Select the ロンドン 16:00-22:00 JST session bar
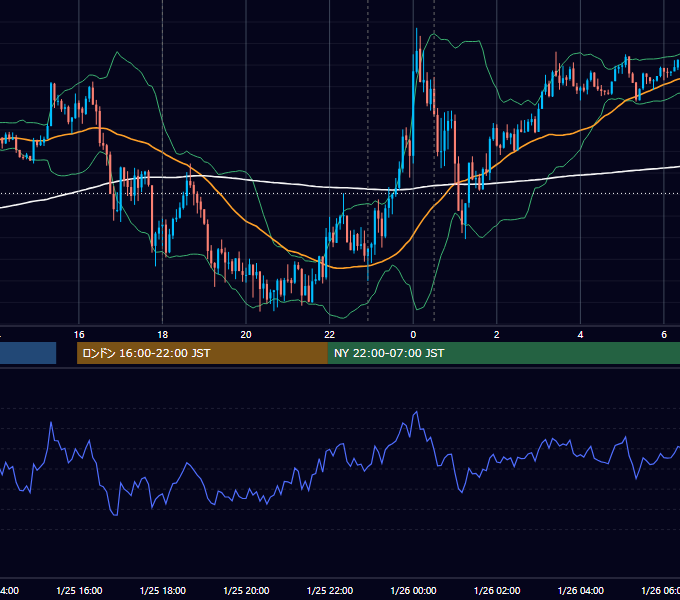 coord(202,353)
